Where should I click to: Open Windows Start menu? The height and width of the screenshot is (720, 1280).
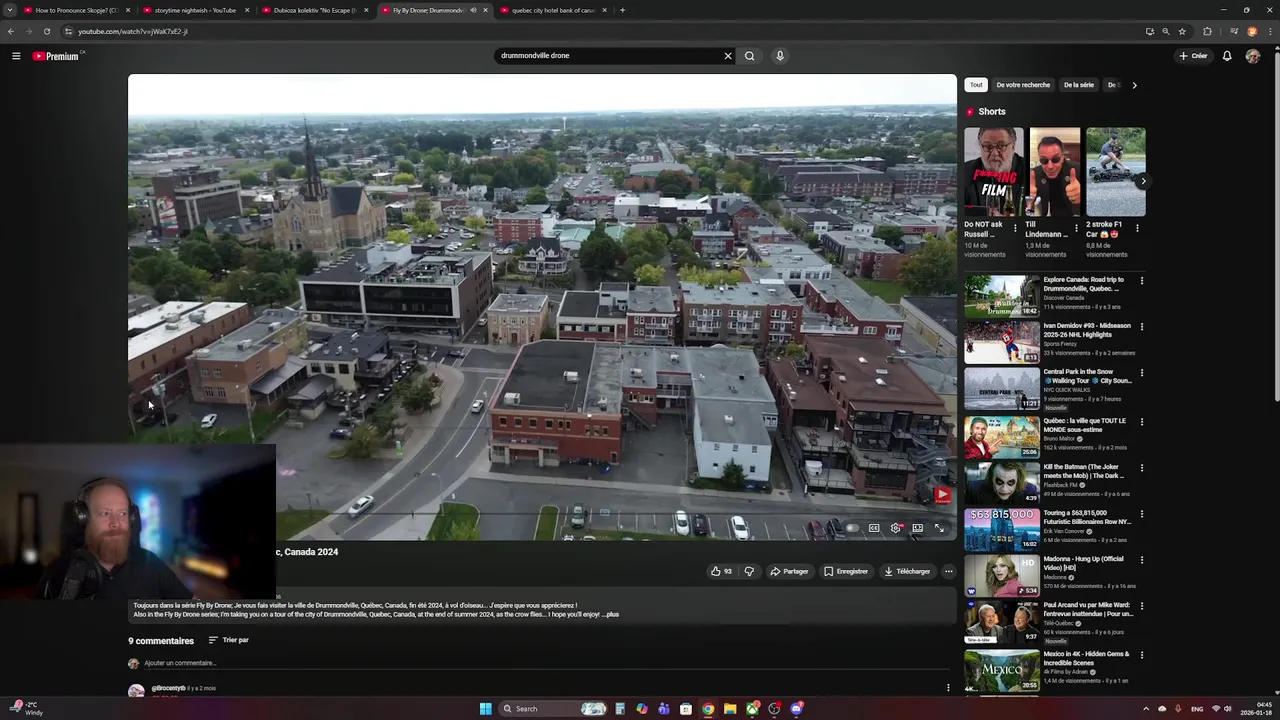[485, 709]
